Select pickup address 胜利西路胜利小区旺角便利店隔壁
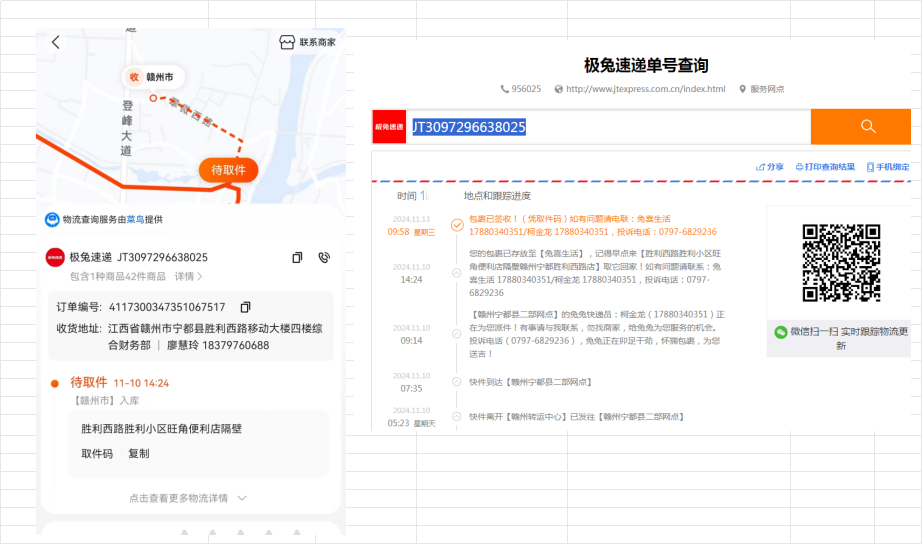This screenshot has height=544, width=922. pyautogui.click(x=161, y=429)
